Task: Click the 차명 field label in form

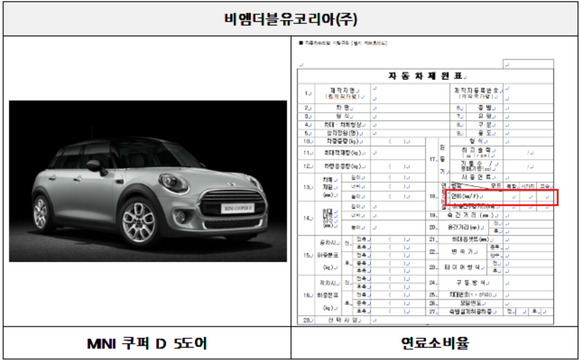Action: (343, 108)
